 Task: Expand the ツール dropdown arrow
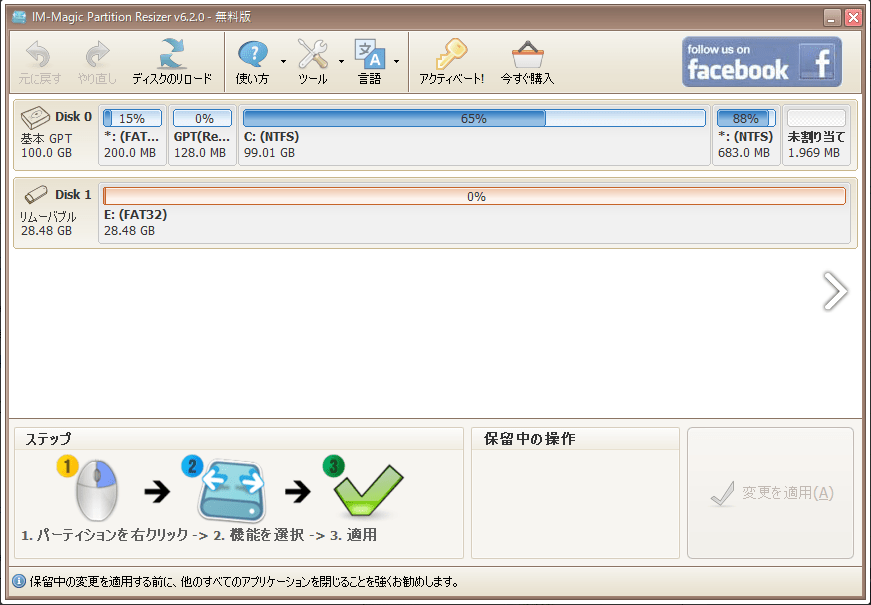(x=340, y=63)
